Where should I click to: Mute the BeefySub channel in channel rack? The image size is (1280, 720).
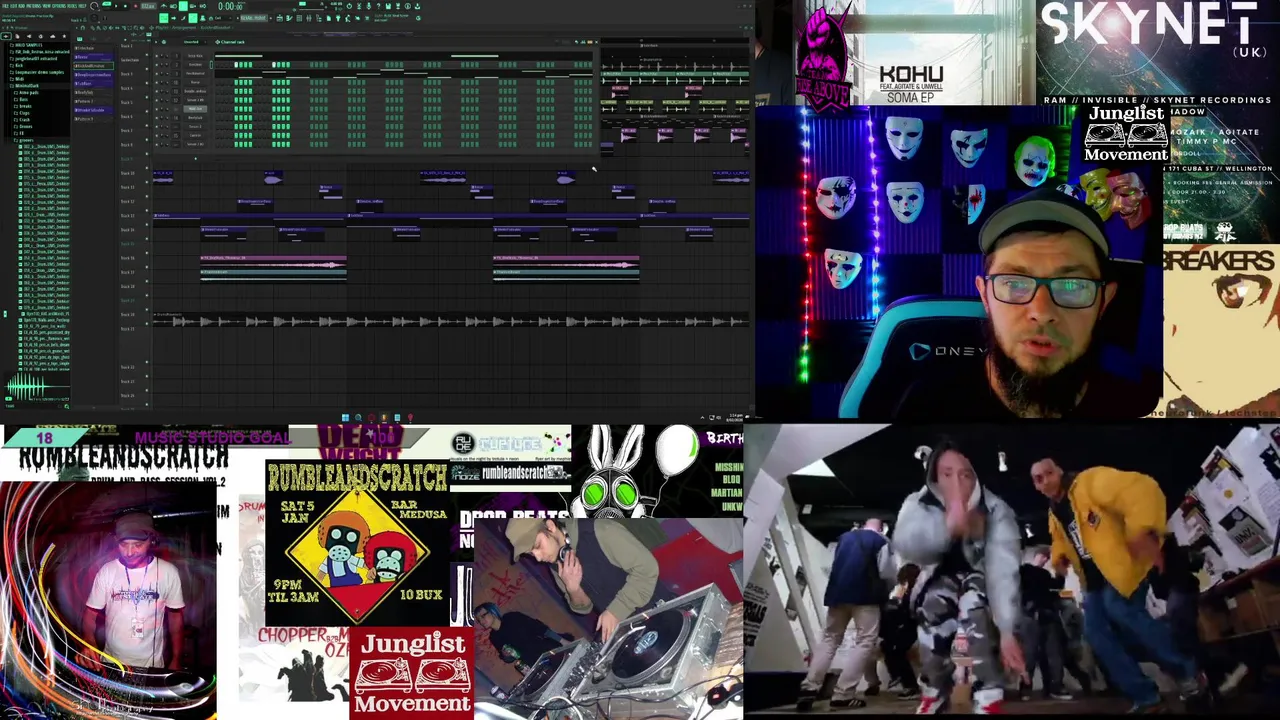pos(157,118)
